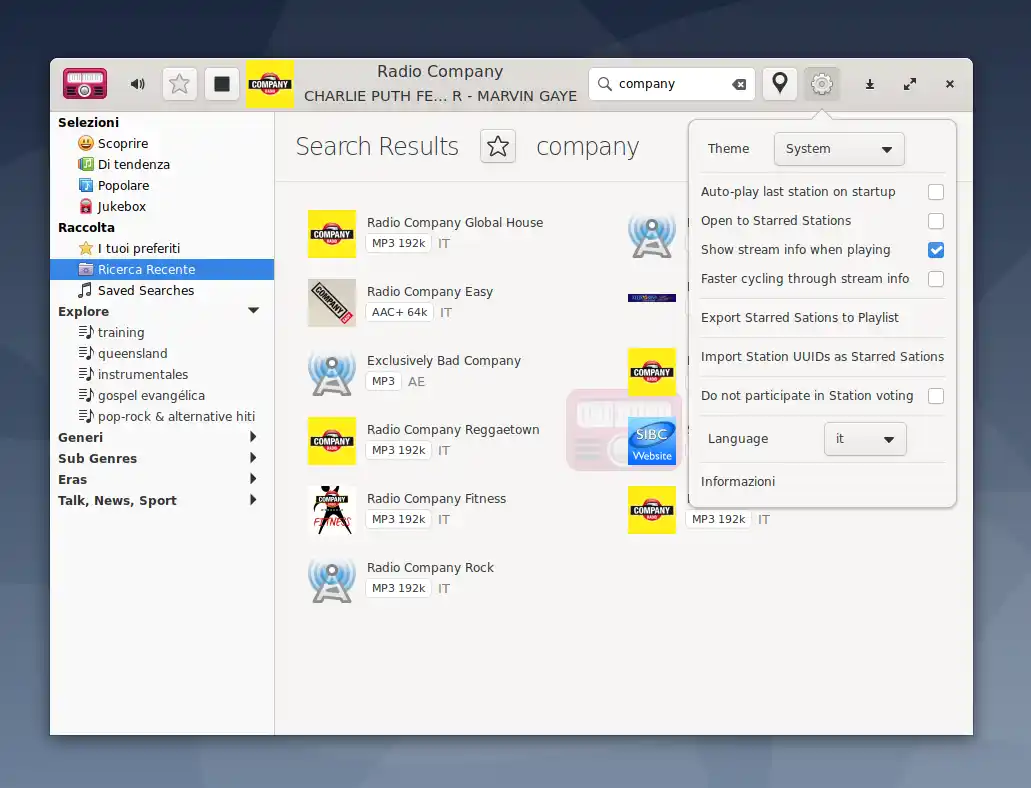This screenshot has width=1031, height=788.
Task: Collapse the Explore section
Action: (x=253, y=310)
